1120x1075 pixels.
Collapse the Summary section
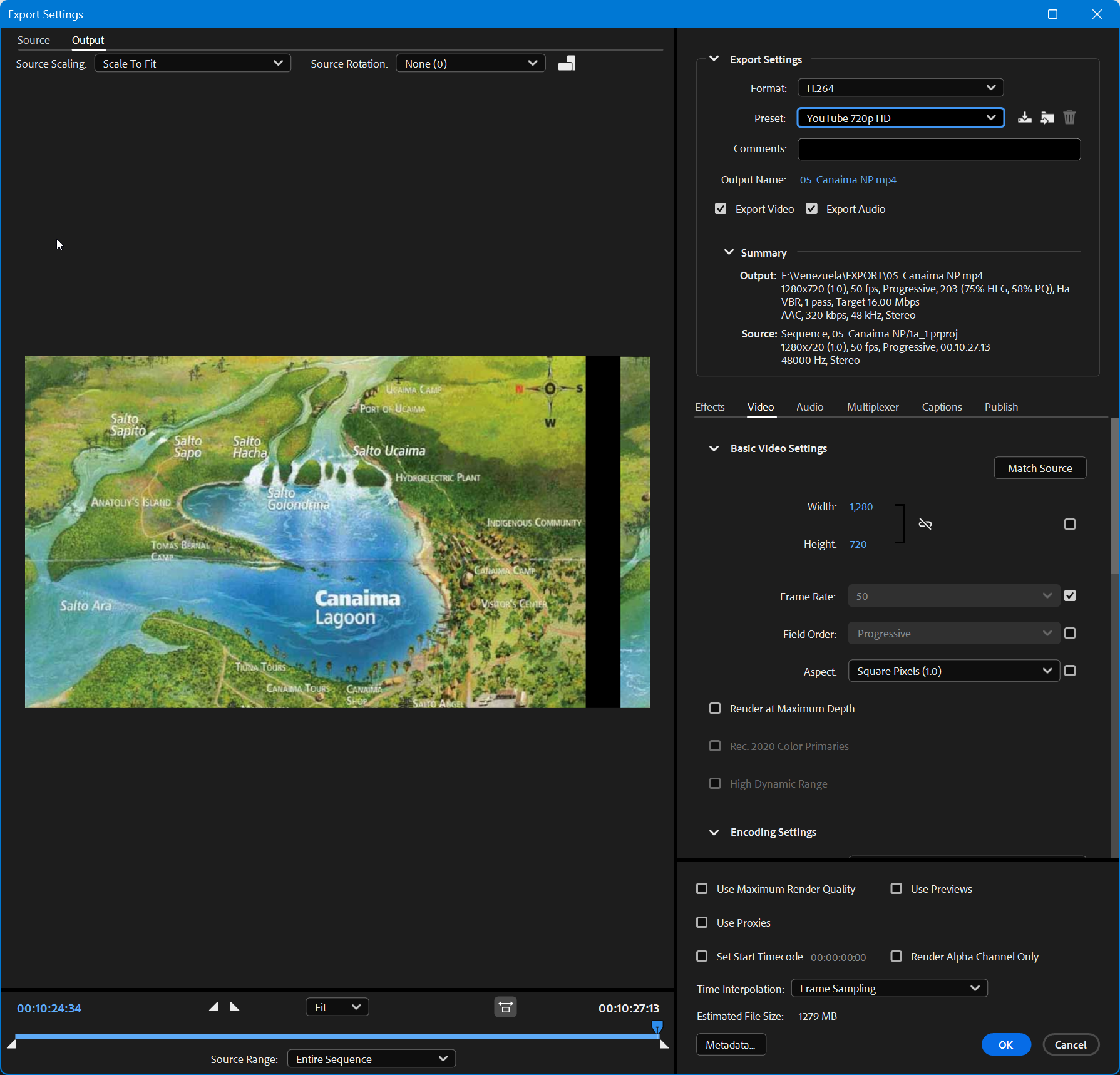[728, 252]
